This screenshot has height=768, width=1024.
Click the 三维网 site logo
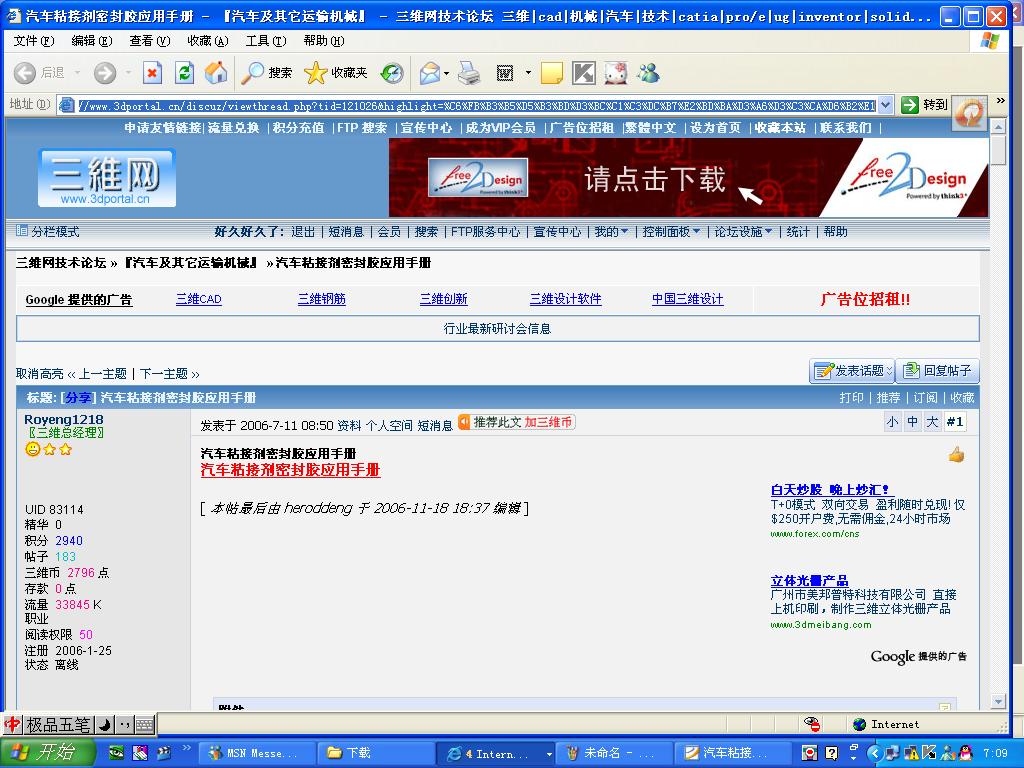(x=106, y=178)
